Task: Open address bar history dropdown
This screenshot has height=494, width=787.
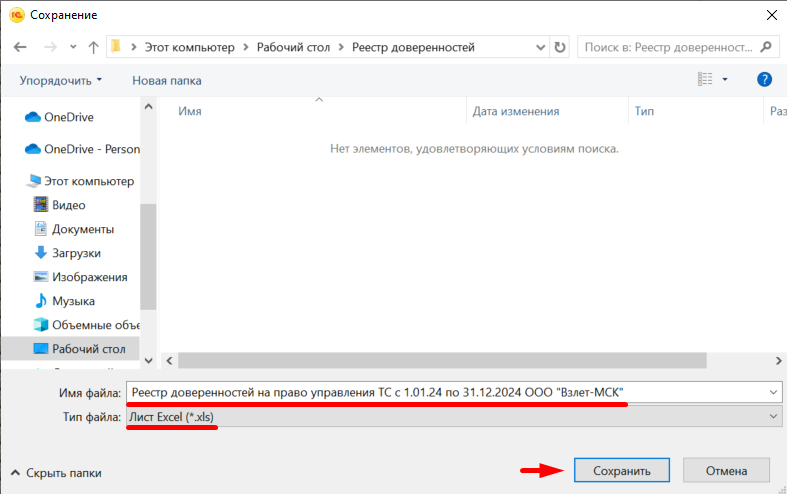Action: pos(541,47)
